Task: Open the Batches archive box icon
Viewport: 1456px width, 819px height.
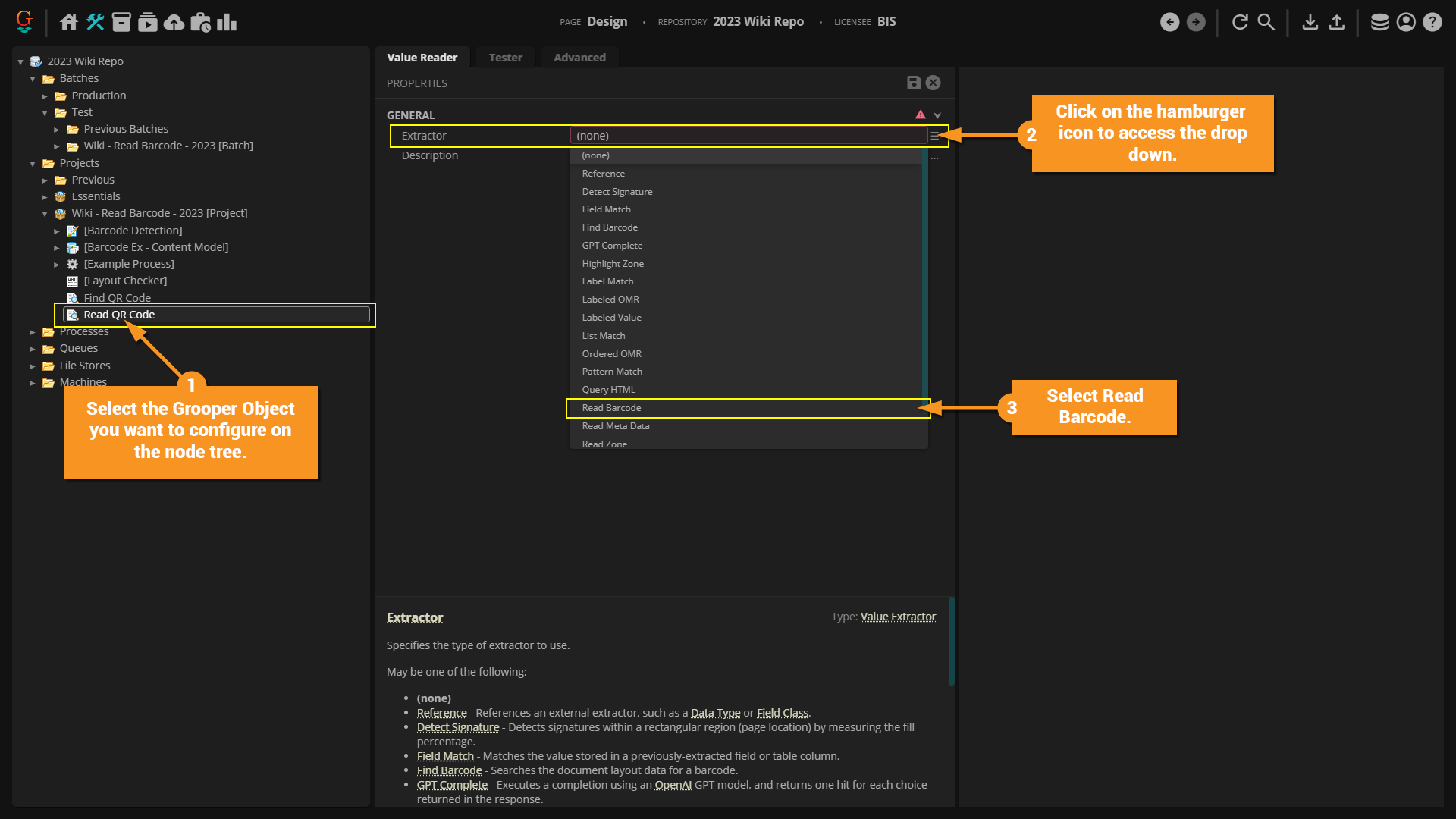Action: click(x=121, y=22)
